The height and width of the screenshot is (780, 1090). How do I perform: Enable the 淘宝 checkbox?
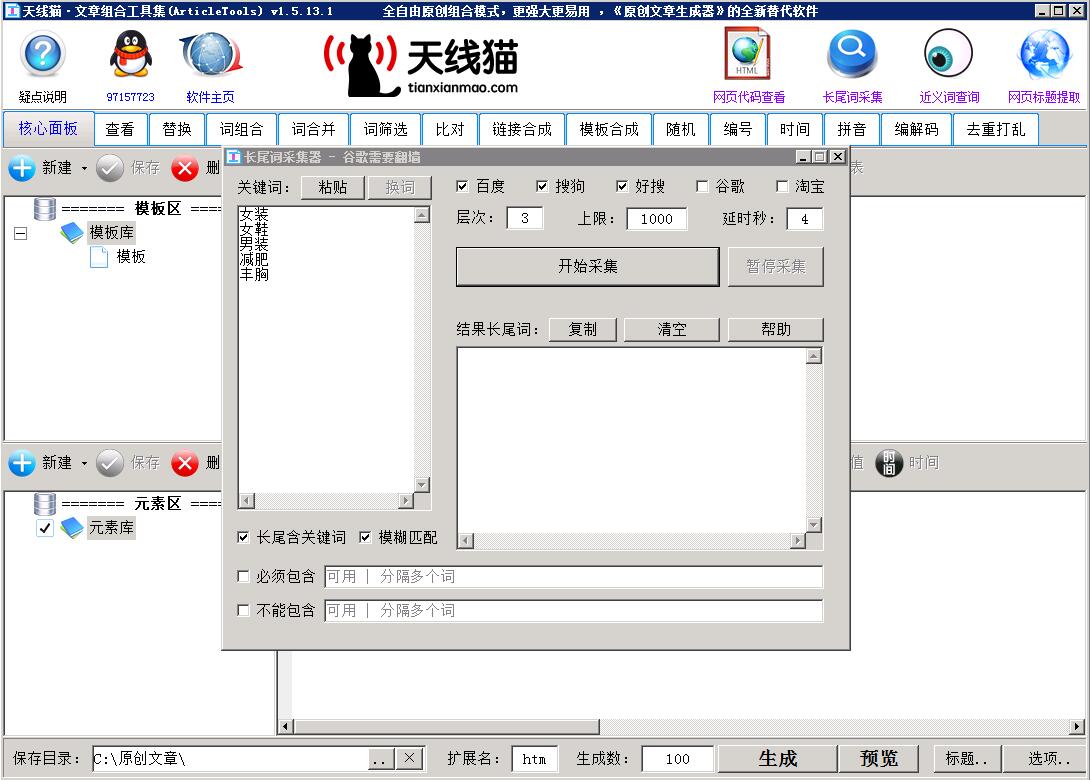pyautogui.click(x=782, y=186)
